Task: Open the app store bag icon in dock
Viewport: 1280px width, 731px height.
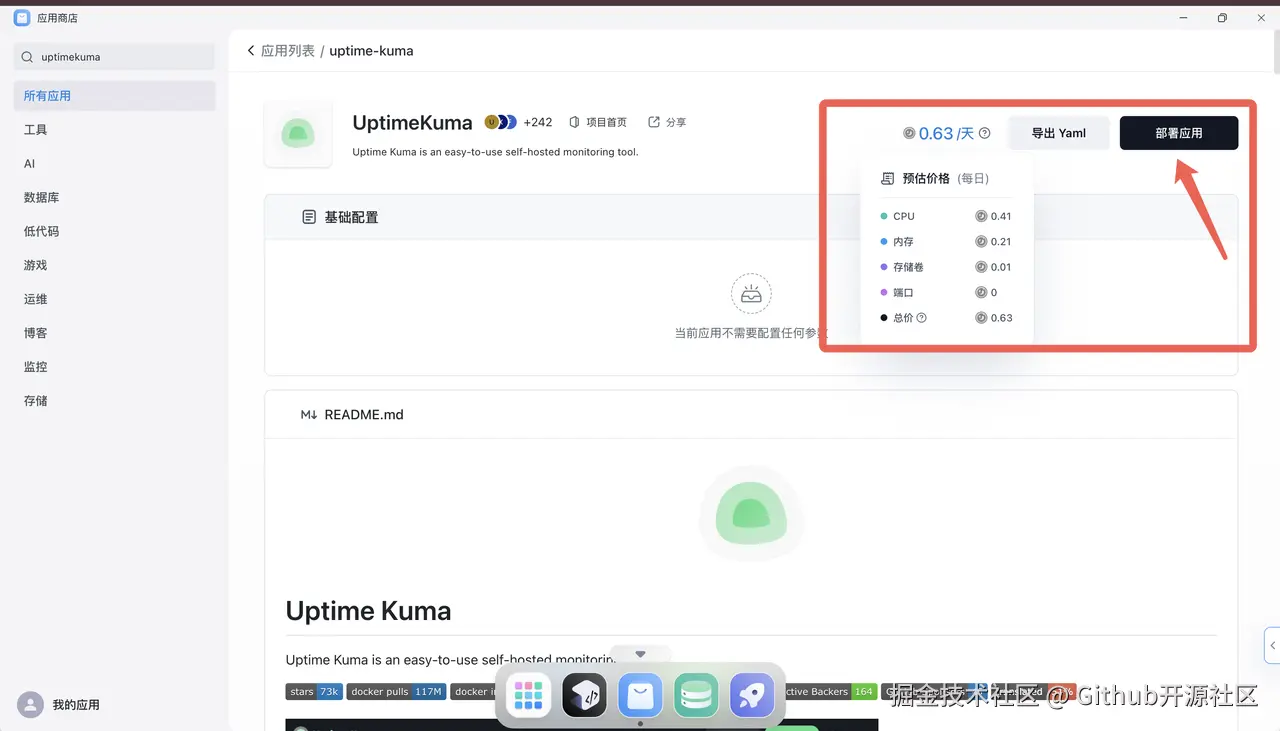Action: coord(640,695)
